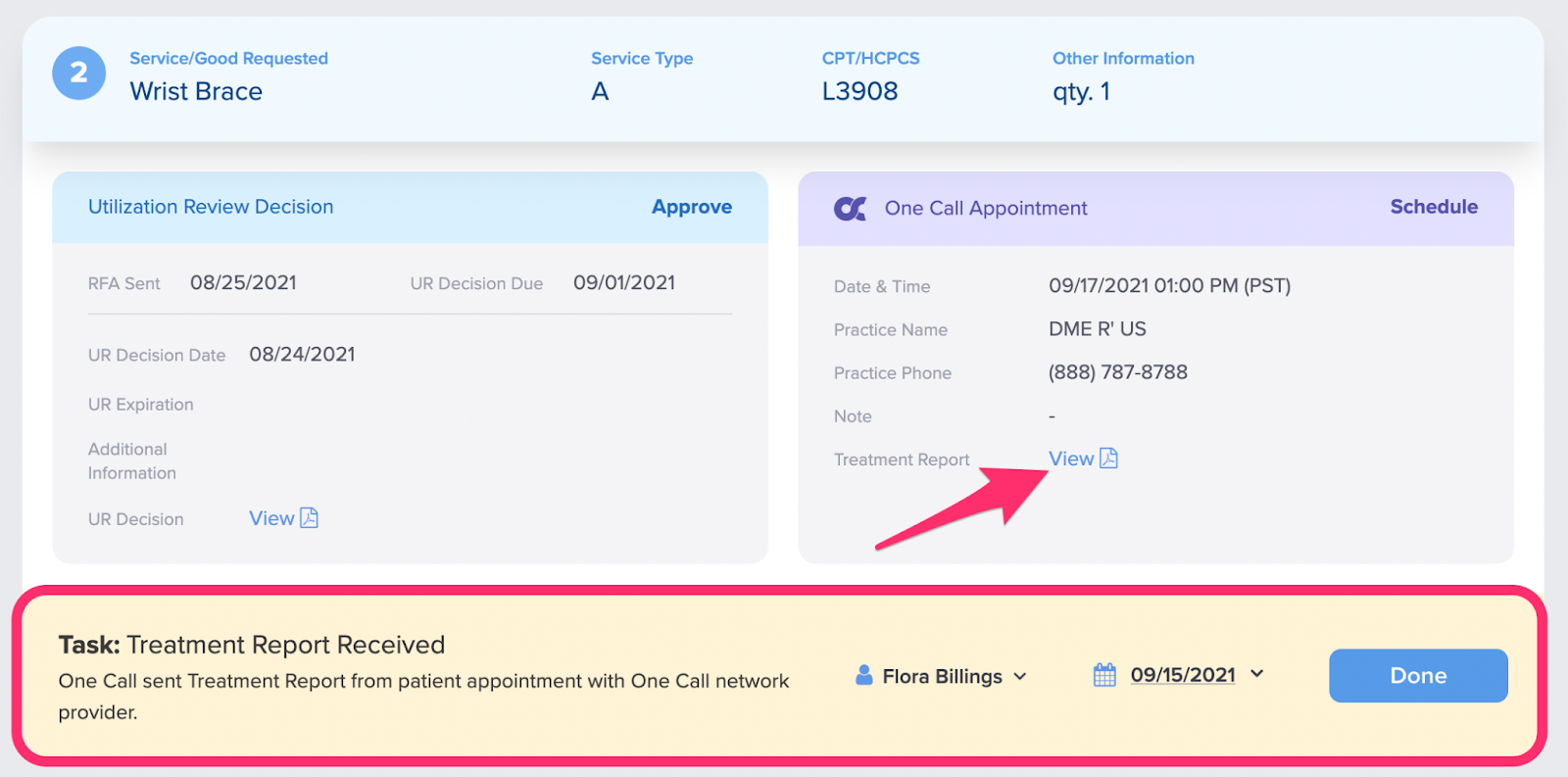The height and width of the screenshot is (777, 1568).
Task: Click the step 2 circle badge
Action: click(78, 73)
